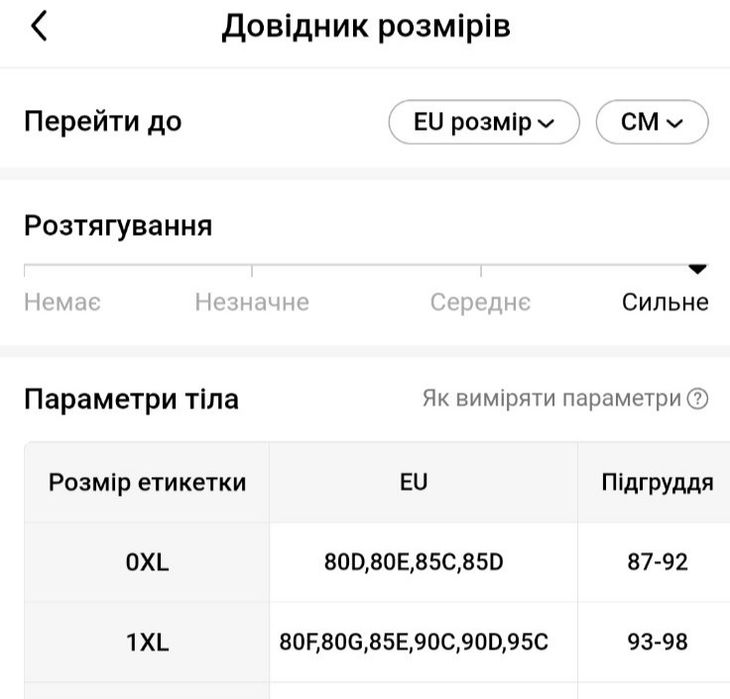Tap the back arrow icon

[x=39, y=26]
